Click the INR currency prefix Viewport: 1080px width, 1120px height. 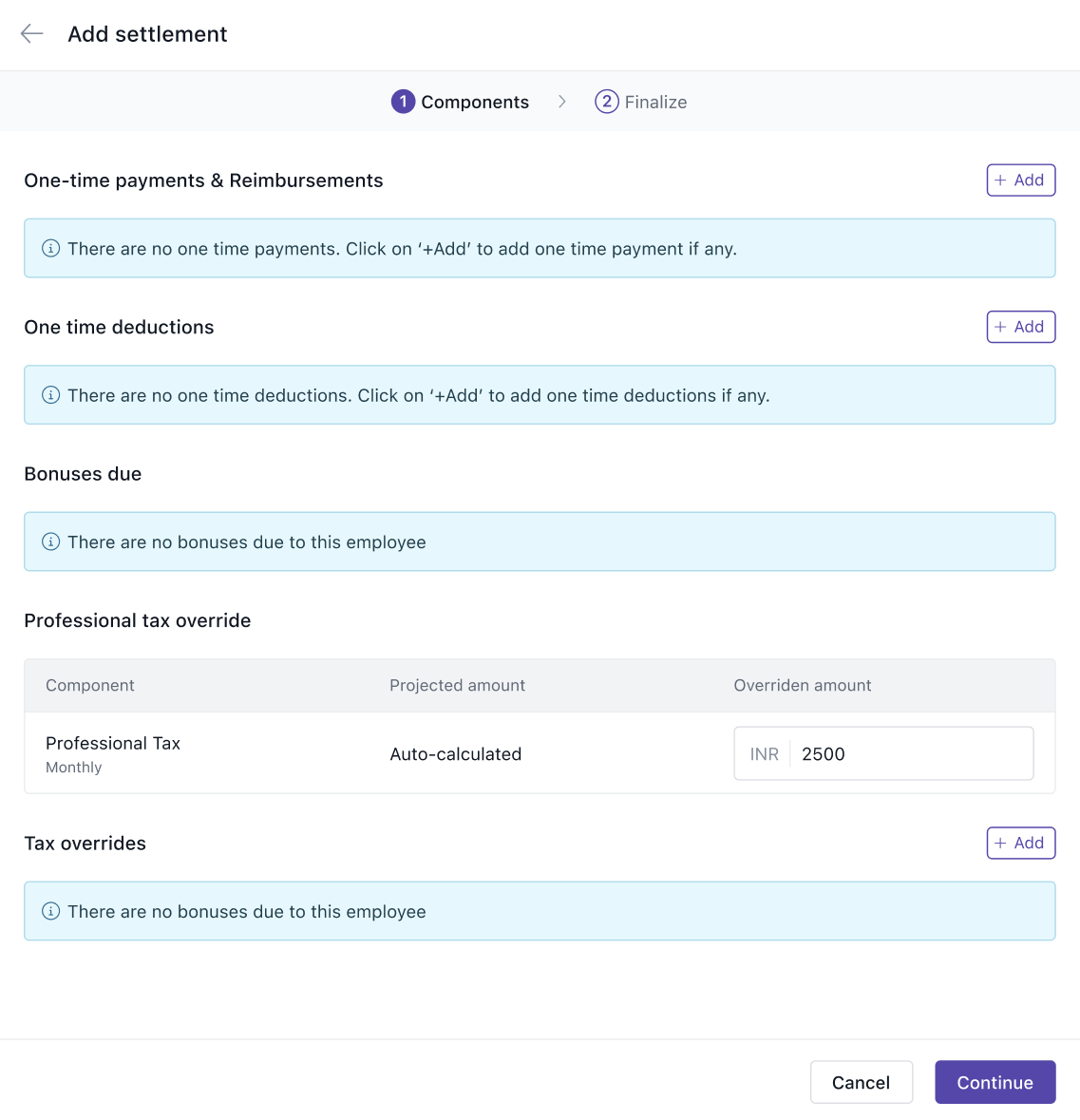(765, 753)
